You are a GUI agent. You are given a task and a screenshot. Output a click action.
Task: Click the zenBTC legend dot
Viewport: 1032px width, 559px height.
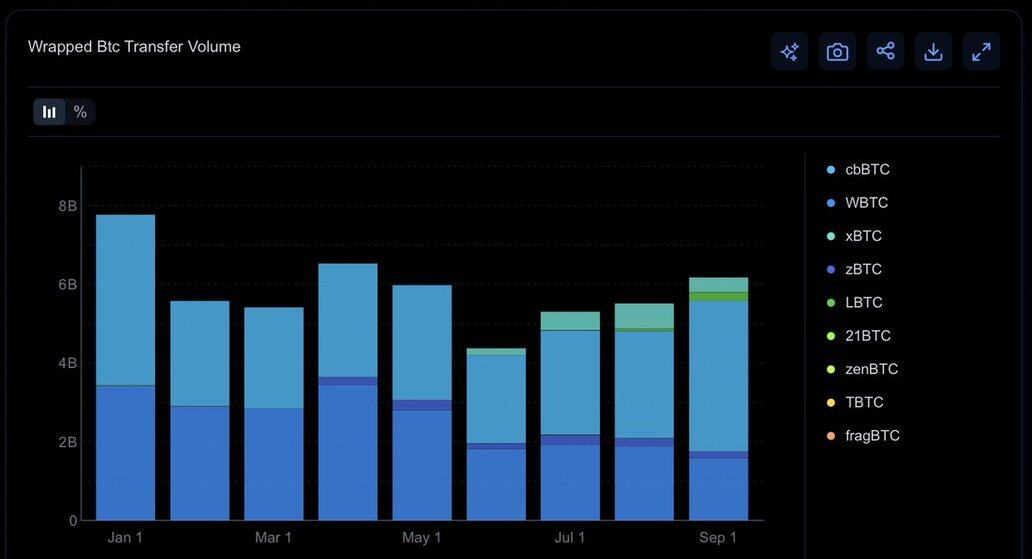pos(831,369)
